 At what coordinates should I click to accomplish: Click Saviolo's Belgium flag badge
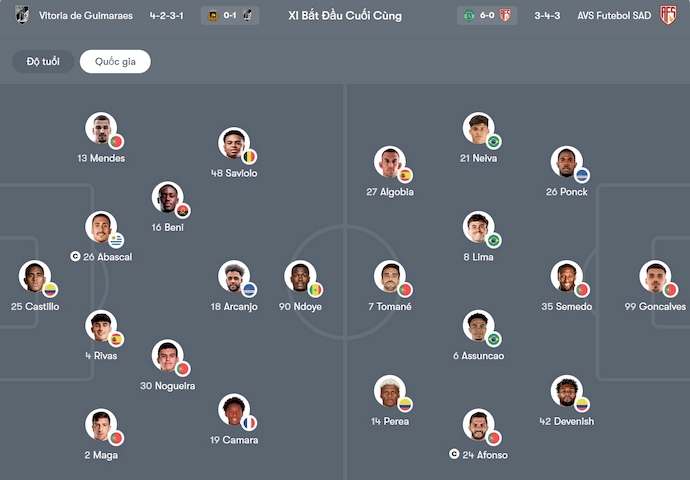[249, 157]
